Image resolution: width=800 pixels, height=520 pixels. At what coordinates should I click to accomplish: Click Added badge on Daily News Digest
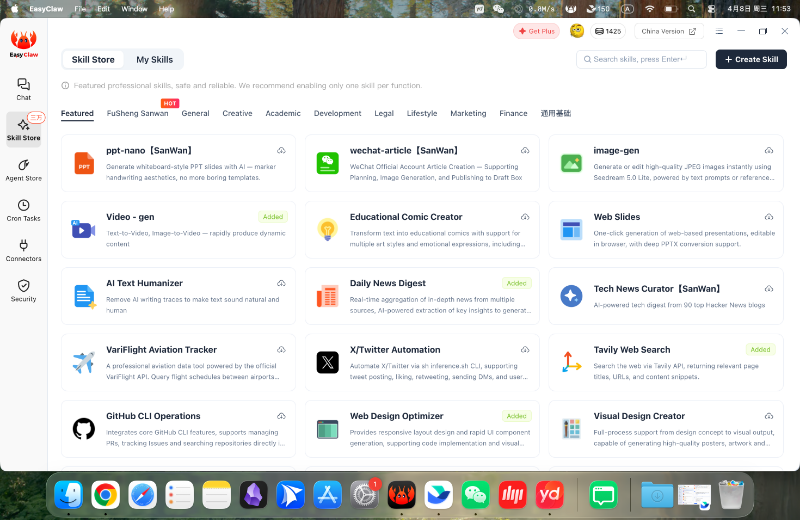(x=516, y=283)
